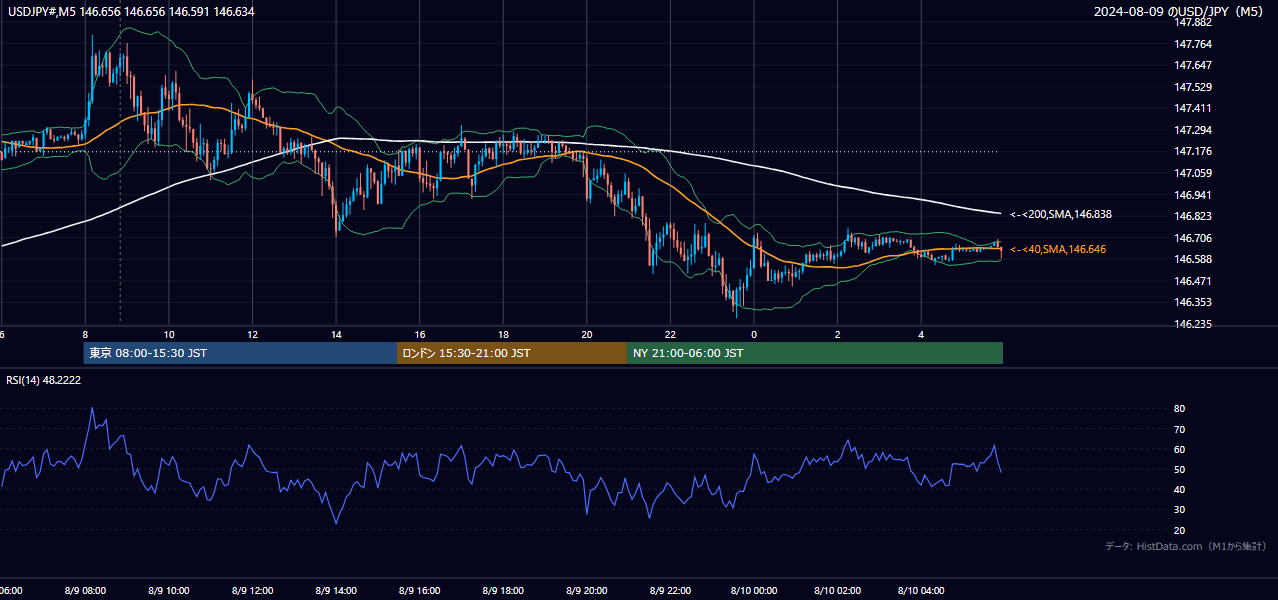Click price axis label 146.706
This screenshot has width=1278, height=600.
pos(1194,238)
